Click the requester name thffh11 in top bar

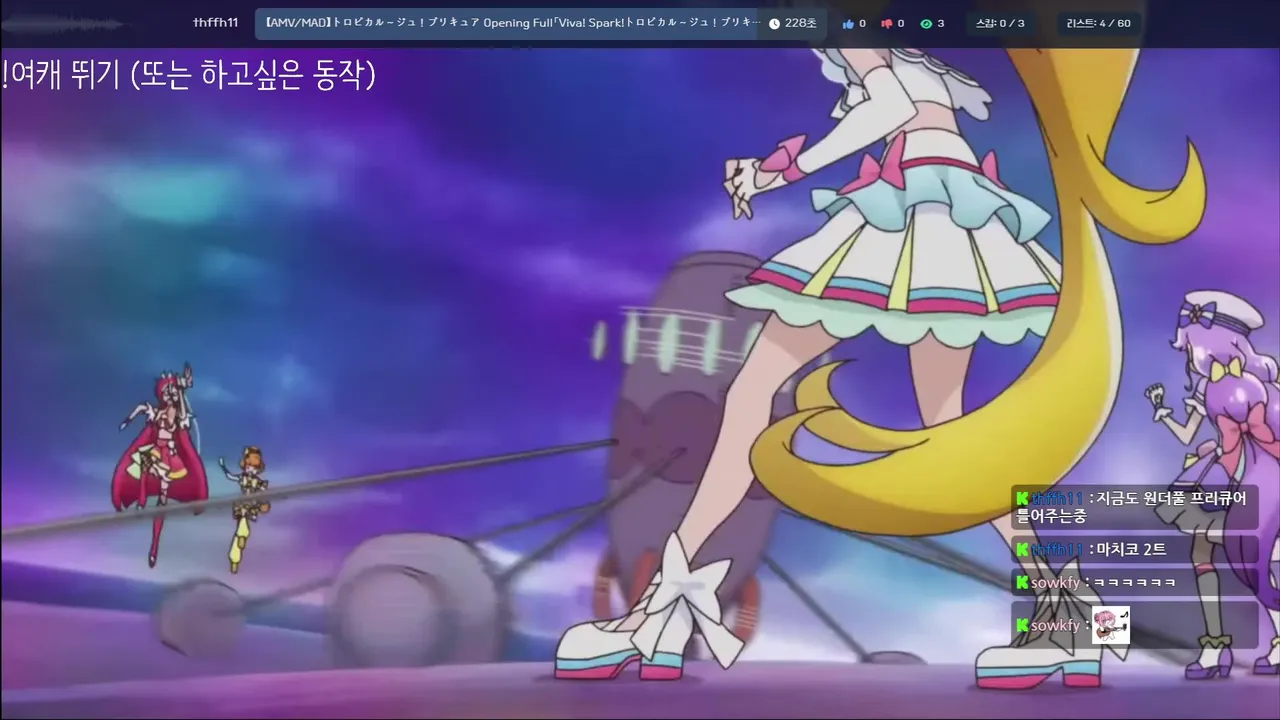point(216,23)
